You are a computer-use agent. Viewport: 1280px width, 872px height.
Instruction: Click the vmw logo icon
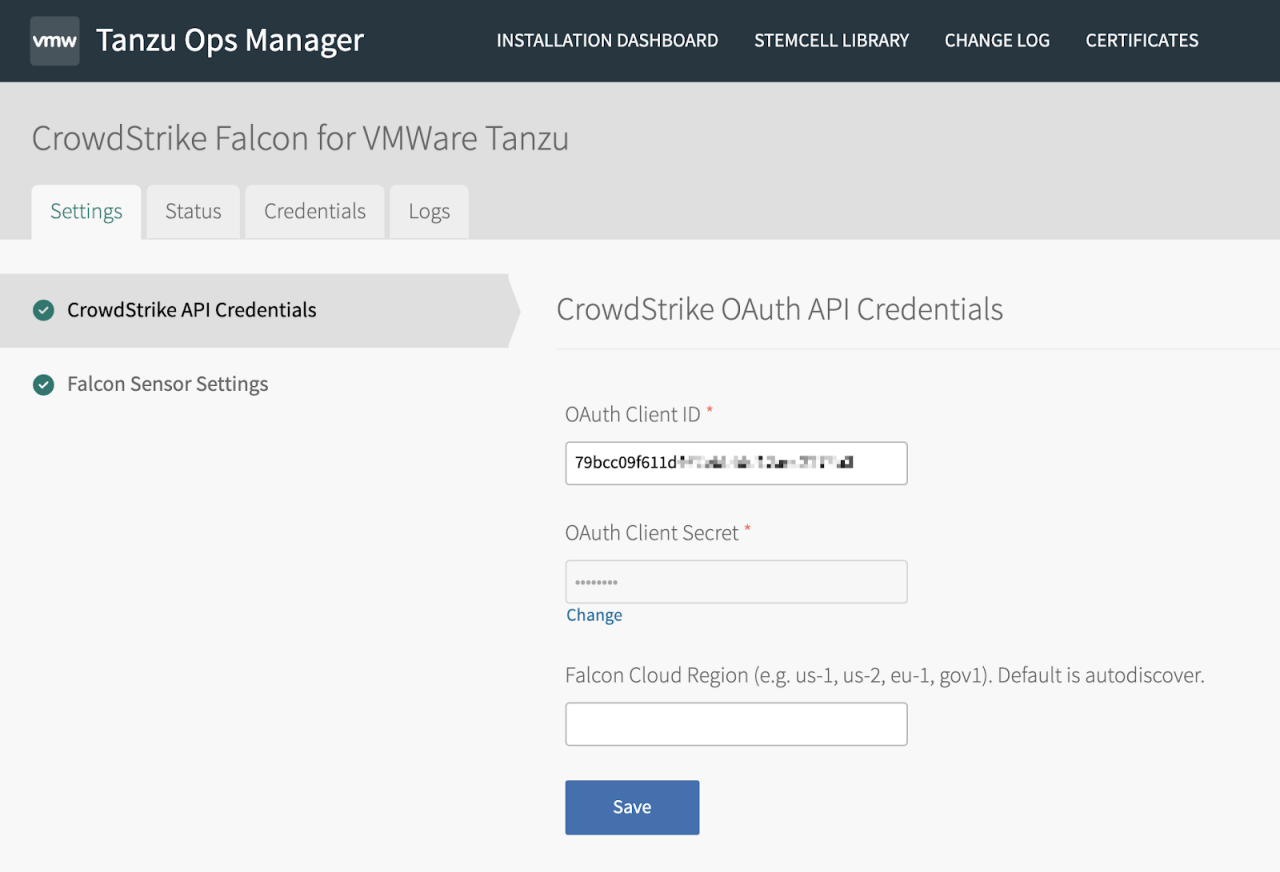click(x=55, y=41)
